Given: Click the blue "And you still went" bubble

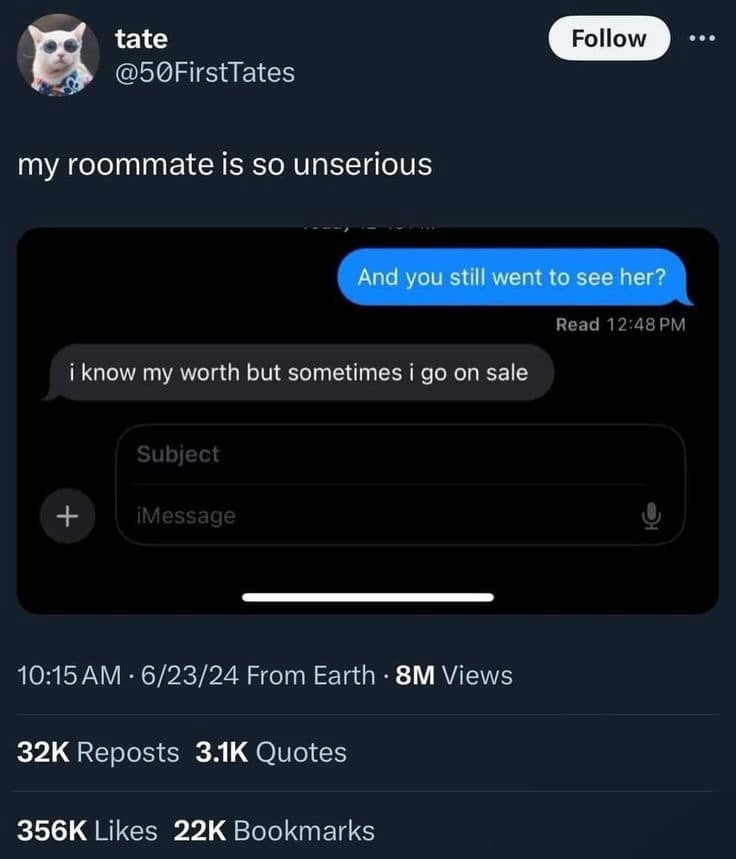Looking at the screenshot, I should click(511, 276).
